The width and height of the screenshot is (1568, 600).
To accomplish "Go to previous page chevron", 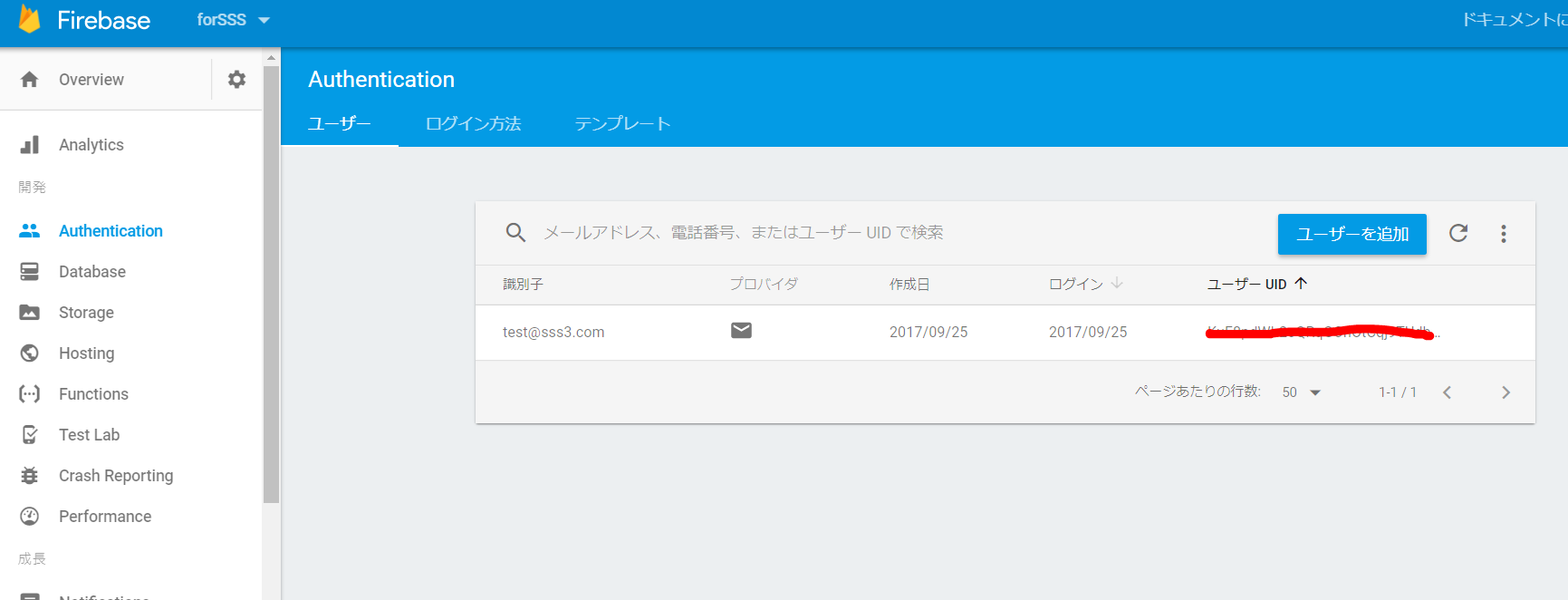I will (x=1447, y=392).
